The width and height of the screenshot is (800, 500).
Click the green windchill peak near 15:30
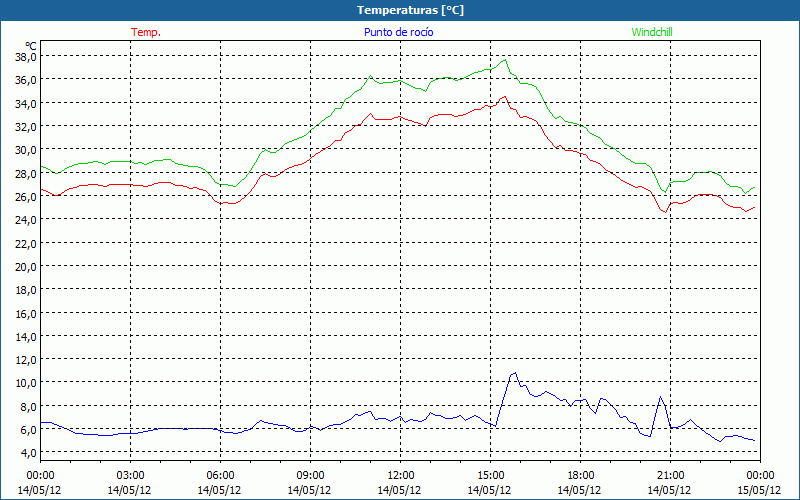[505, 60]
